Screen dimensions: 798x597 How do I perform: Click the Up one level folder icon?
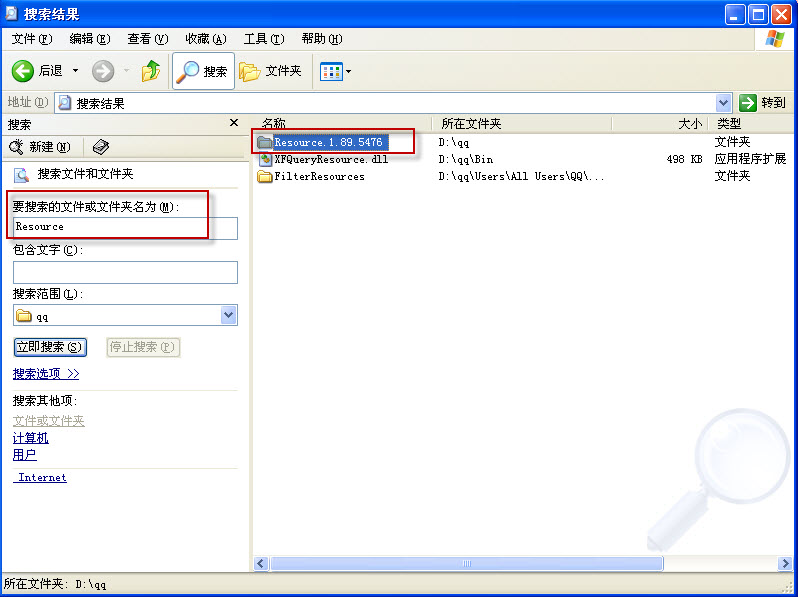click(151, 71)
